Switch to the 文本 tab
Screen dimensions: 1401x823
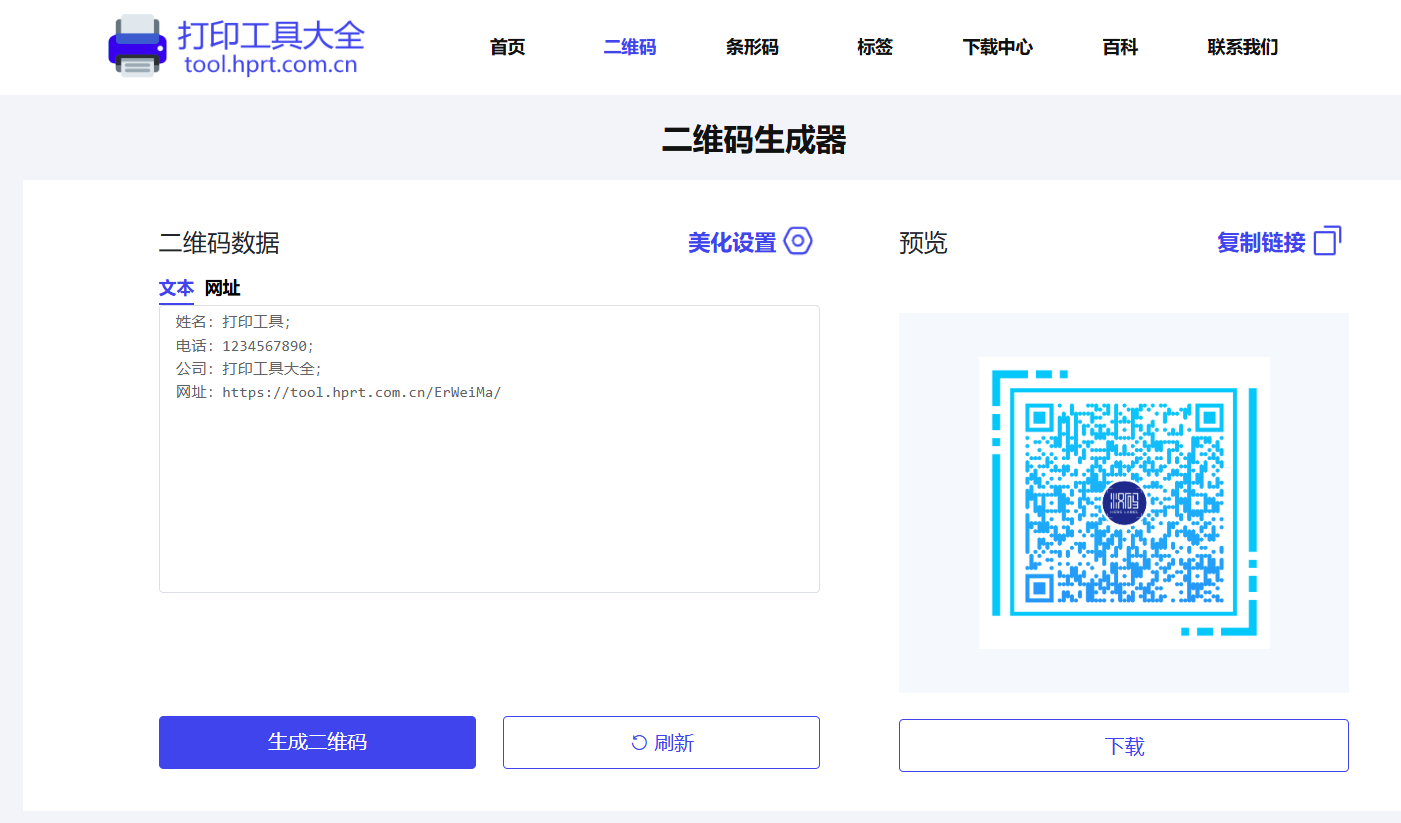click(x=176, y=288)
